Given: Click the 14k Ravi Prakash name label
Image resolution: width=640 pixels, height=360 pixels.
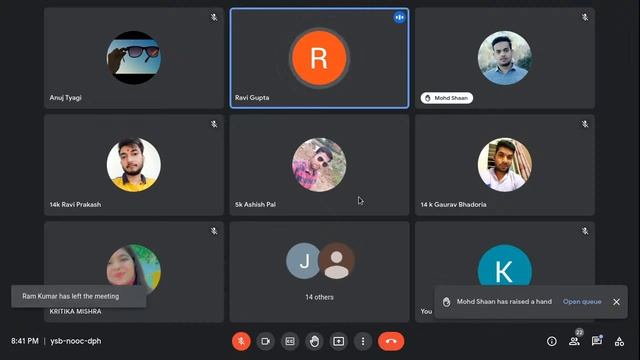Looking at the screenshot, I should coord(75,204).
